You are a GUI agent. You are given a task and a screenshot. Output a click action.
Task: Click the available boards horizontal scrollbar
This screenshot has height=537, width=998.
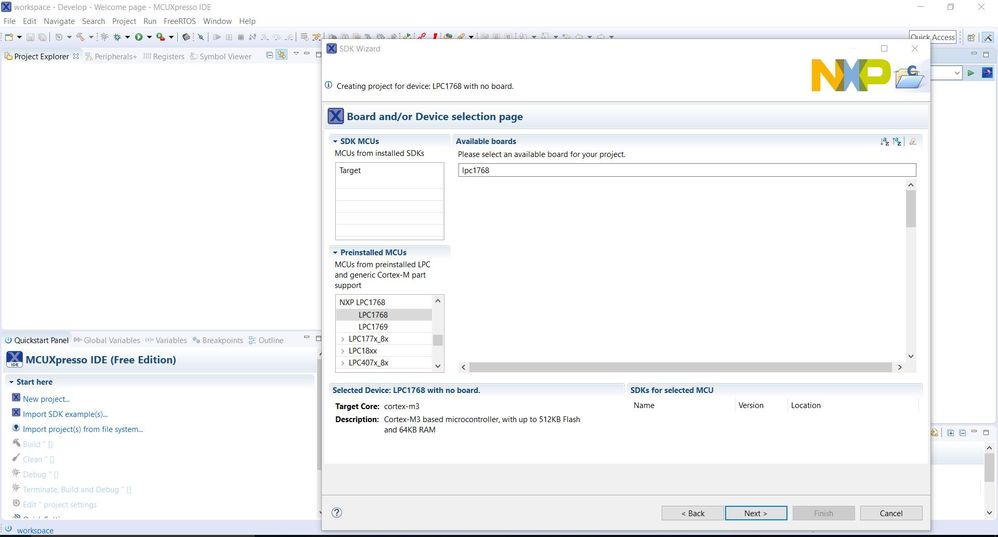tap(680, 367)
